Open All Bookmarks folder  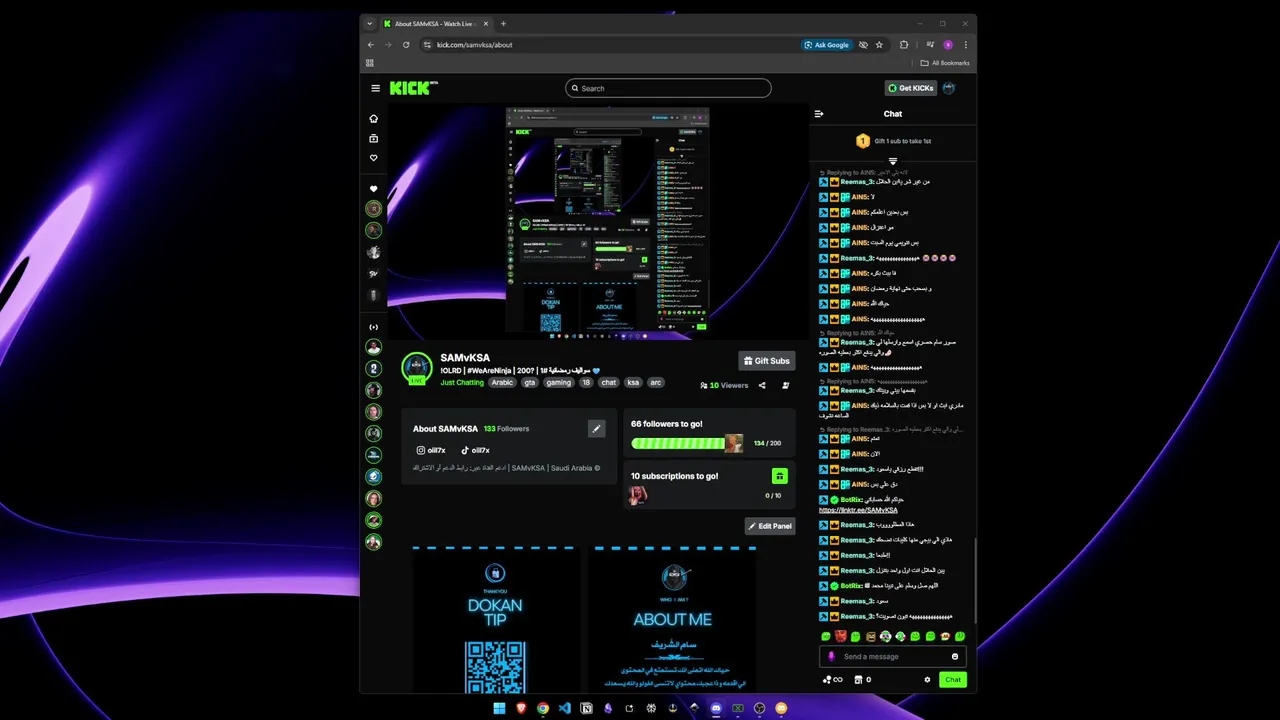[x=945, y=63]
